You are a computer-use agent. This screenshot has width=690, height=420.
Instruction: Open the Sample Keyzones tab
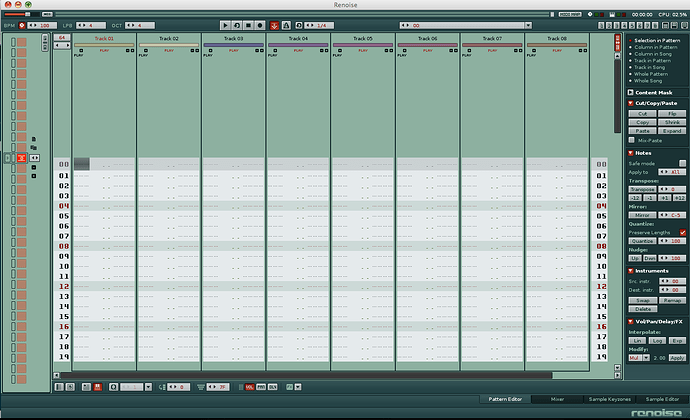pyautogui.click(x=609, y=399)
